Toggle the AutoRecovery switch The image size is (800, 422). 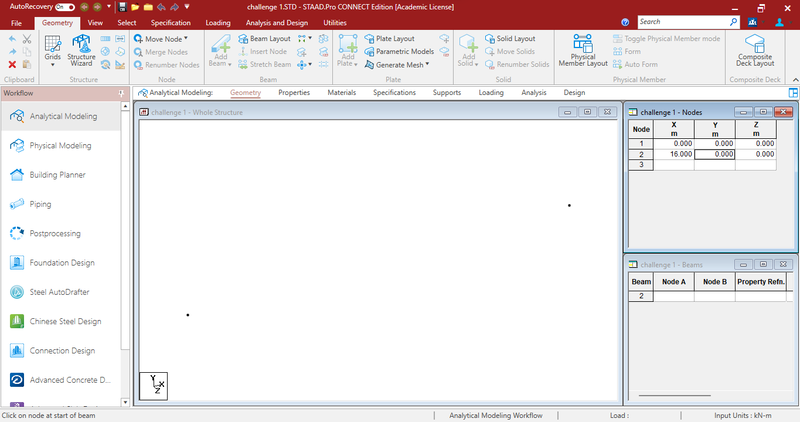coord(65,7)
